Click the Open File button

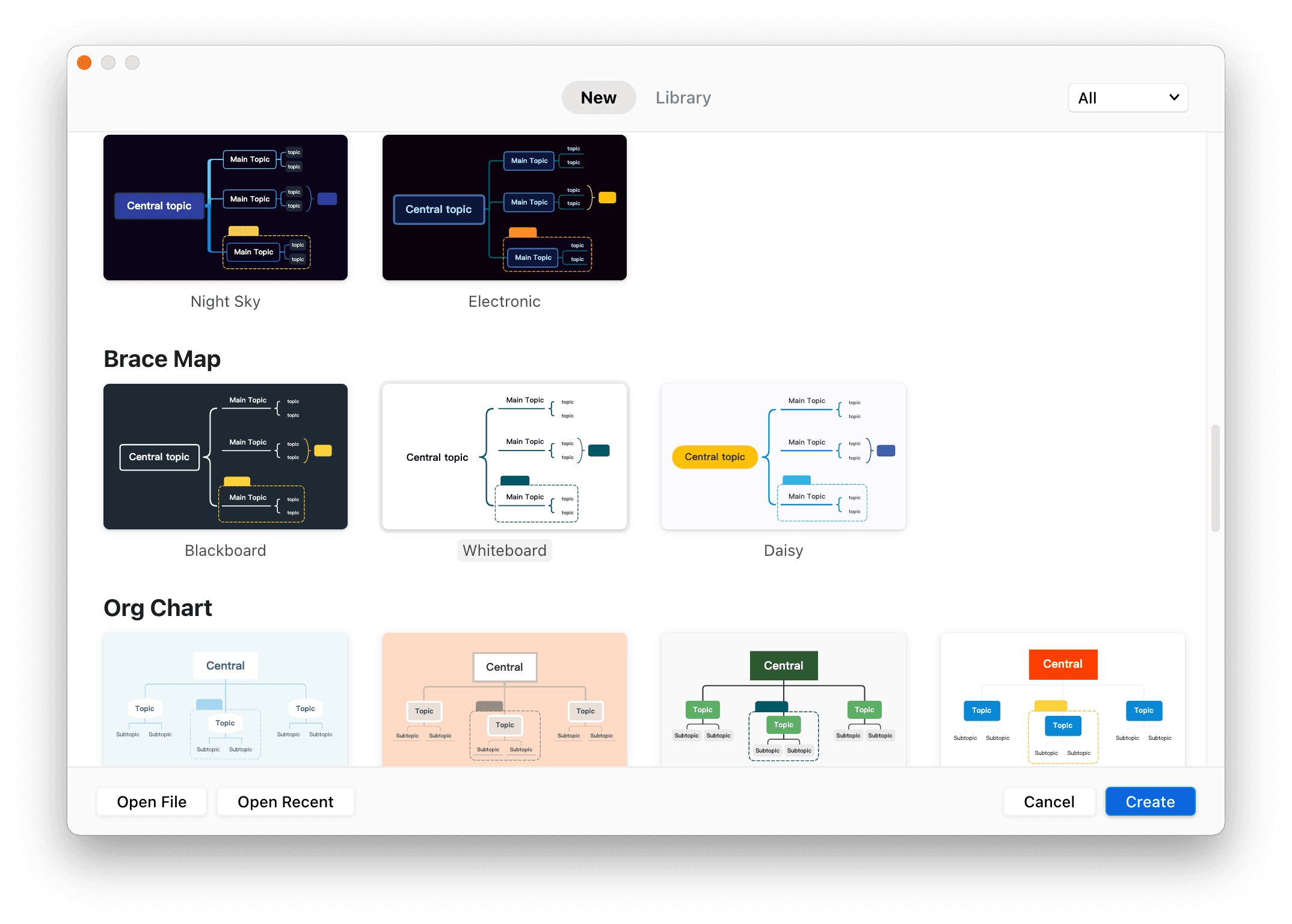[152, 802]
